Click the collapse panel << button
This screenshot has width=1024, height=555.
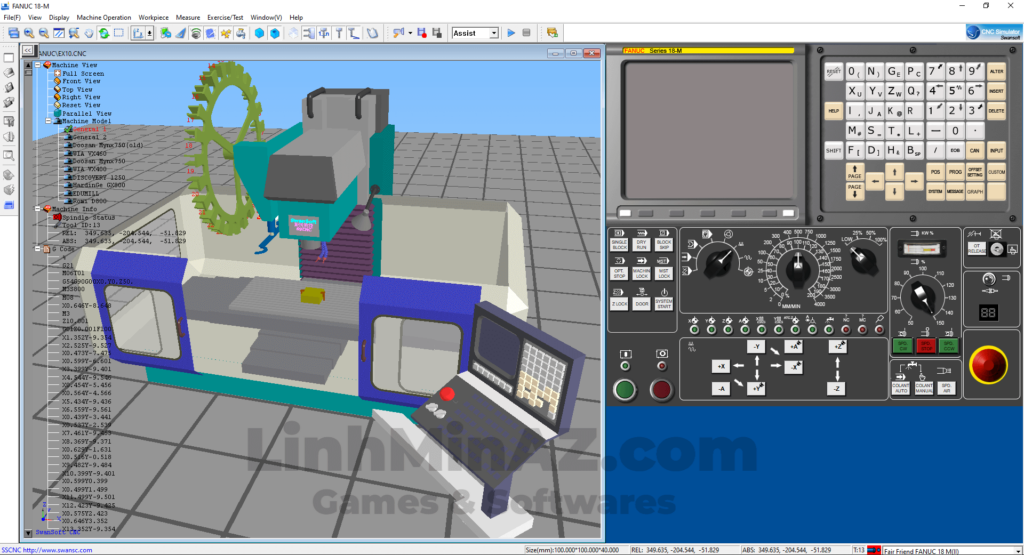27,50
